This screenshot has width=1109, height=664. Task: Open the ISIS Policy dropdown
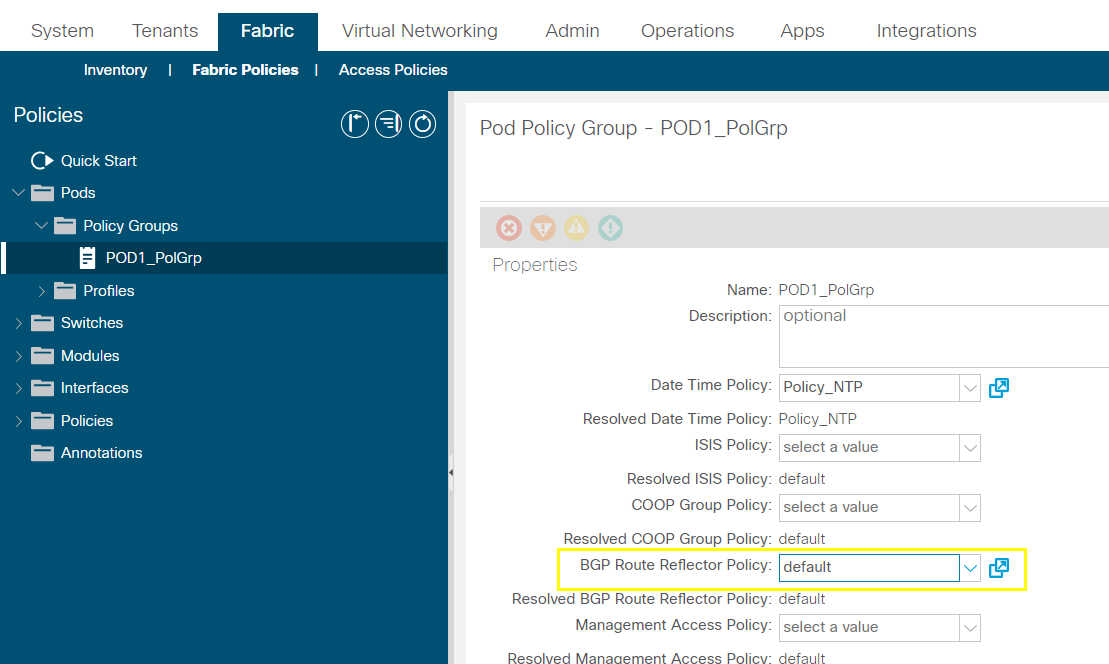970,448
